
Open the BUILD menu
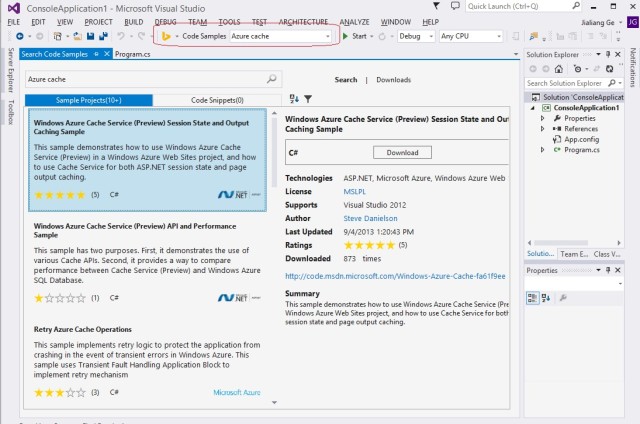pyautogui.click(x=134, y=22)
